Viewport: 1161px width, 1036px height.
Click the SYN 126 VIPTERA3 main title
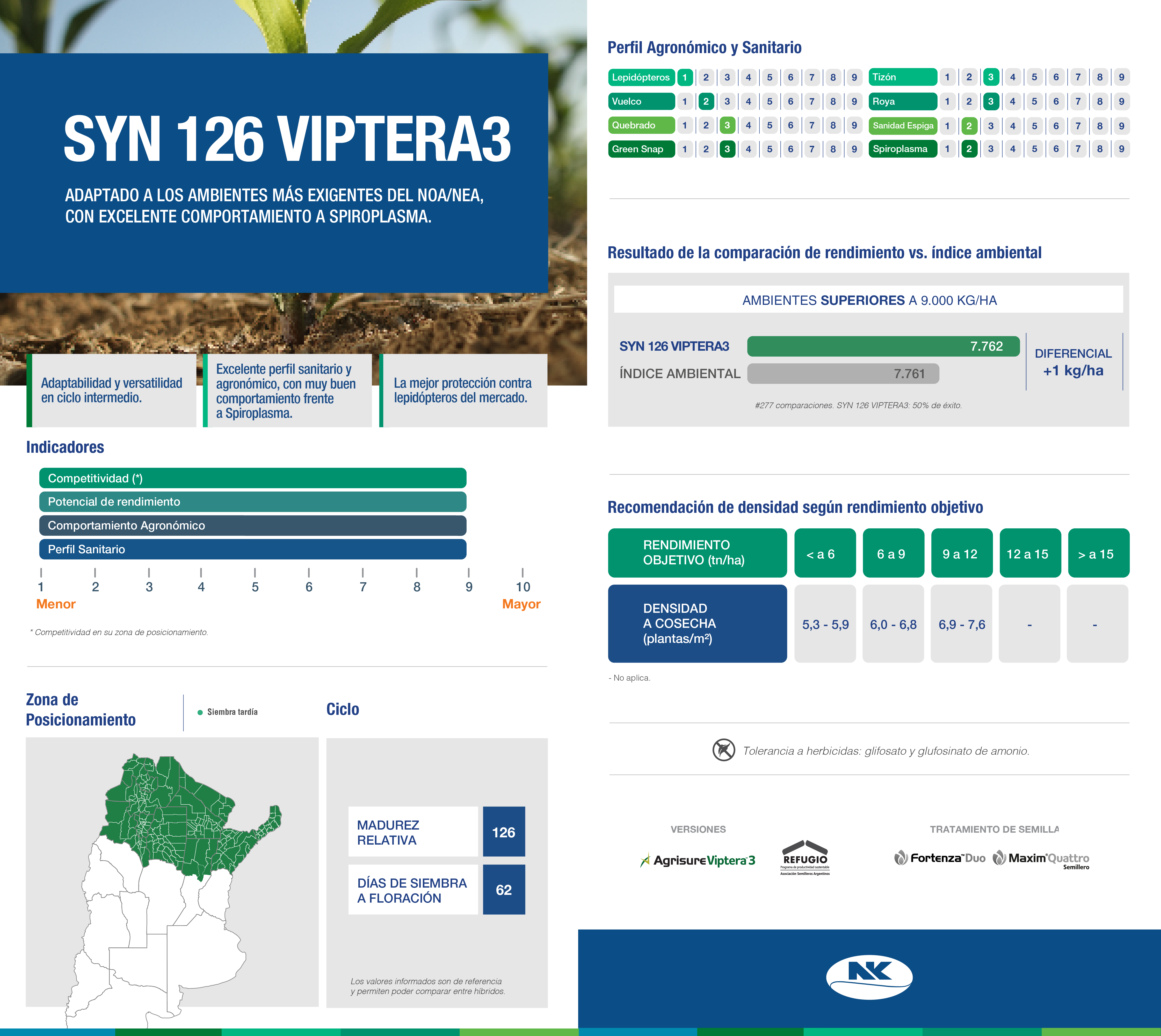(x=287, y=139)
